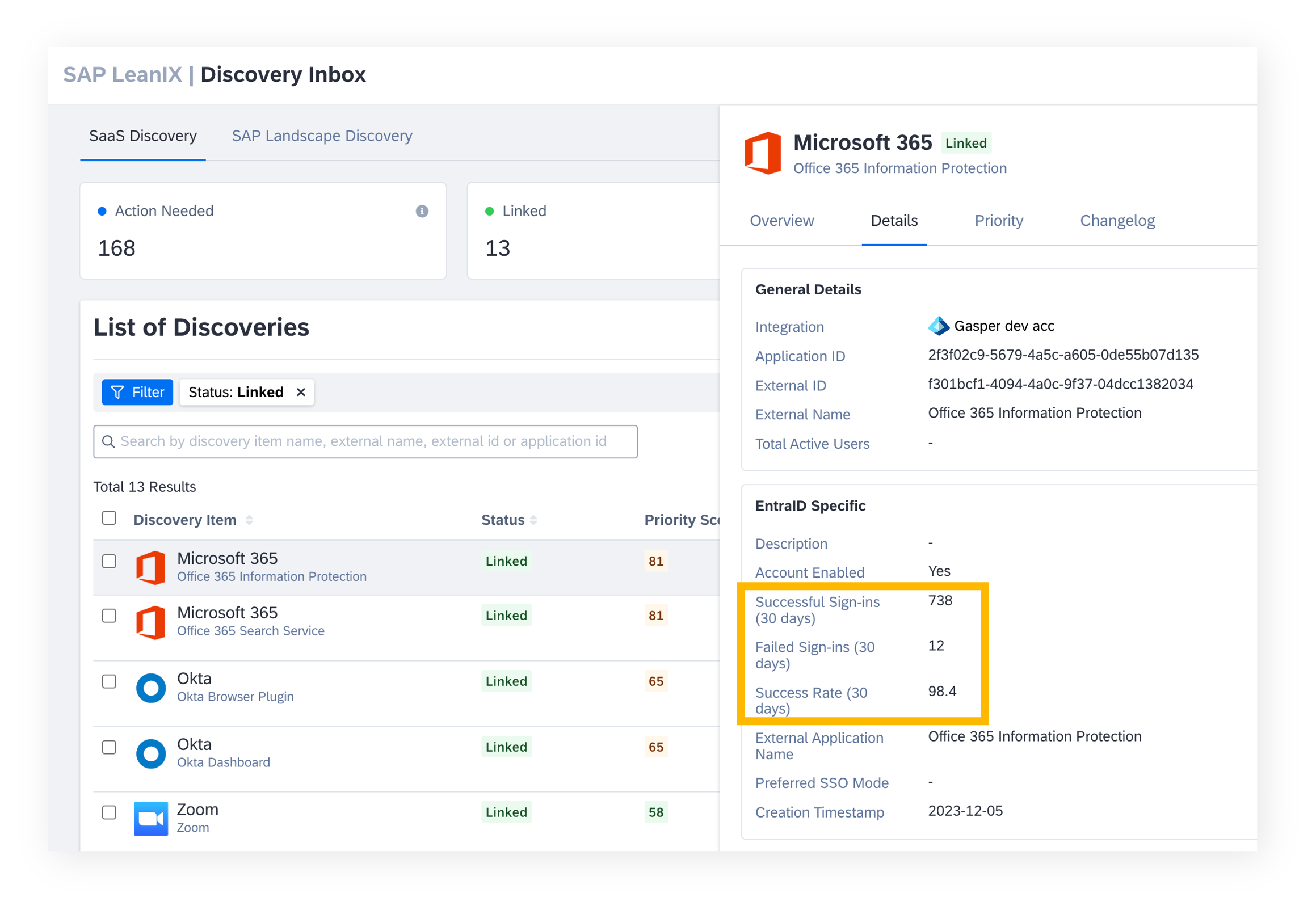Open the Overview tab
This screenshot has width=1316, height=910.
(782, 221)
